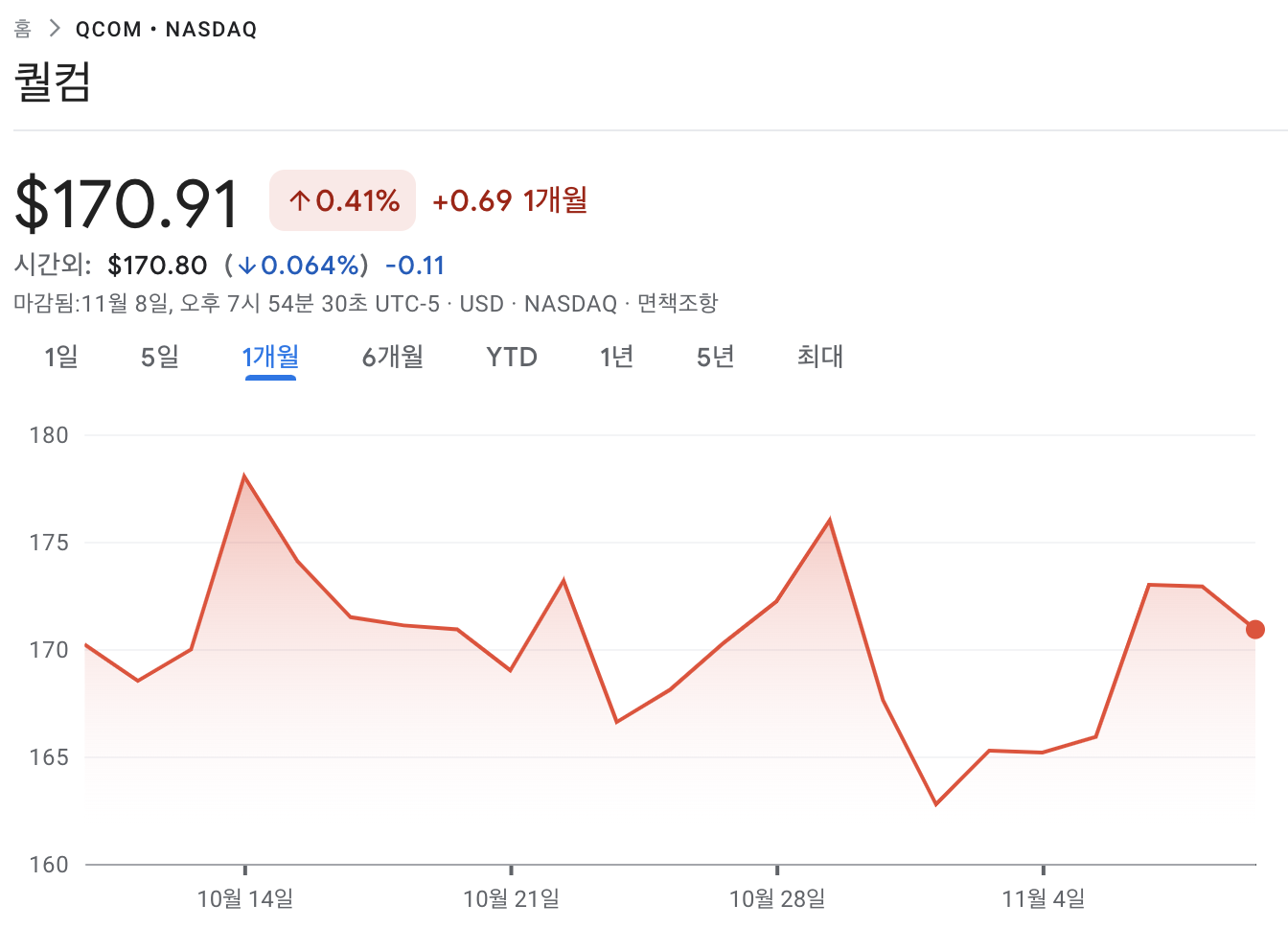Switch to the 1년 time range tab
The height and width of the screenshot is (928, 1288).
pyautogui.click(x=616, y=357)
